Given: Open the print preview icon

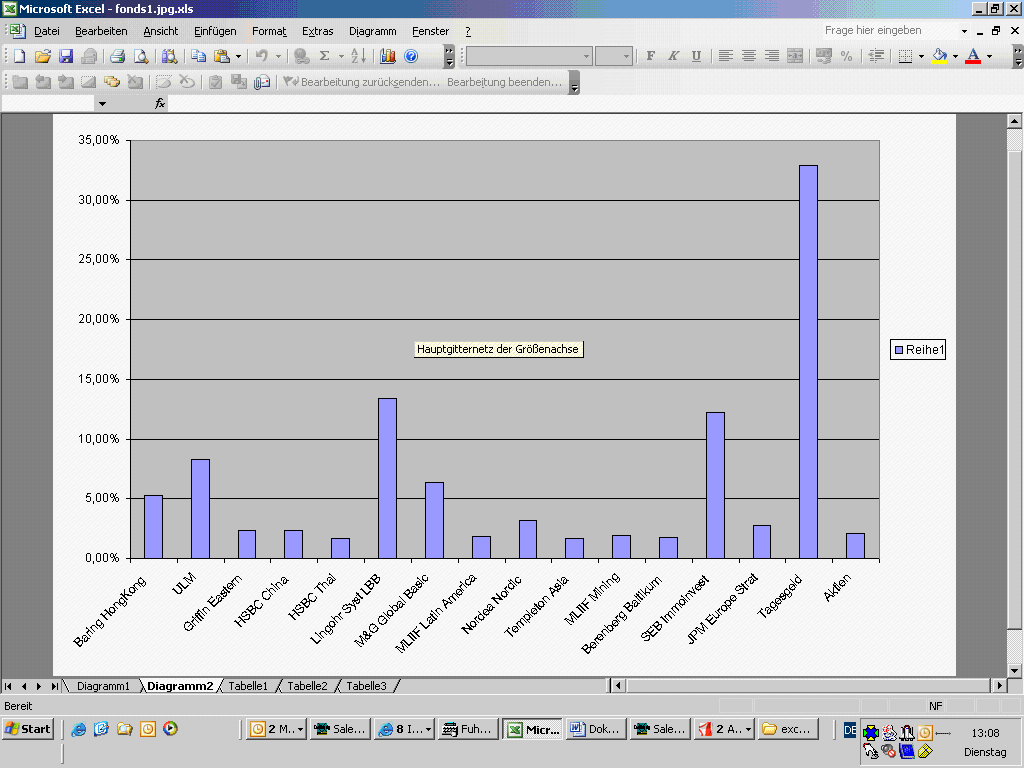Looking at the screenshot, I should pos(141,56).
